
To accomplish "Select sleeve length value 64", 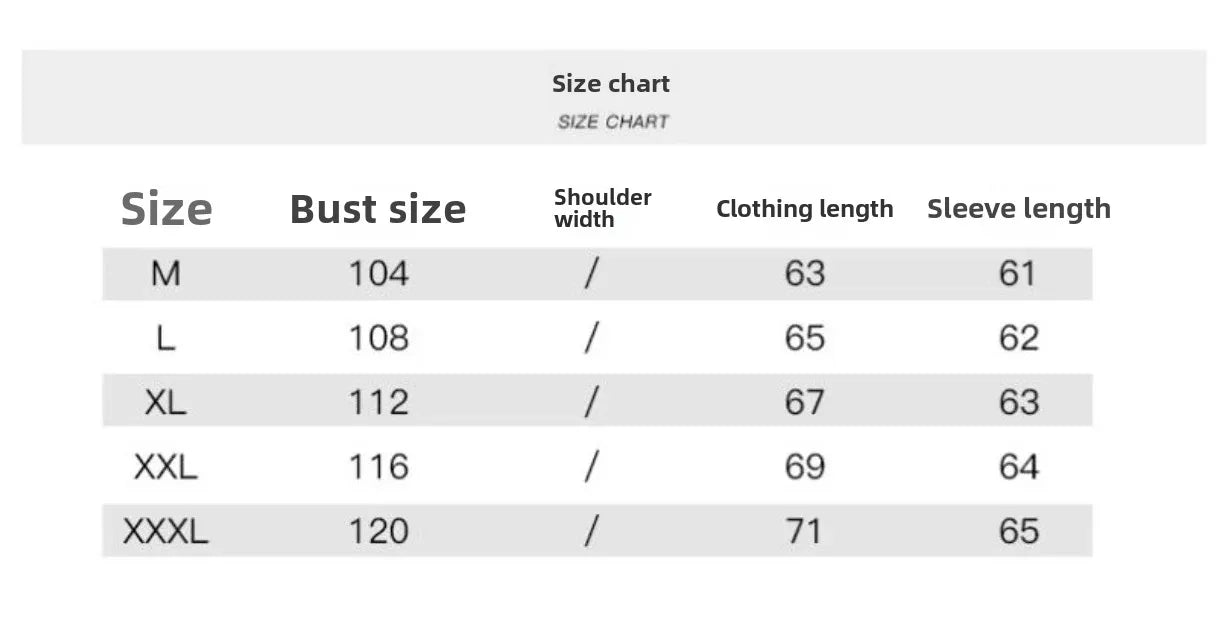I will [x=1018, y=466].
